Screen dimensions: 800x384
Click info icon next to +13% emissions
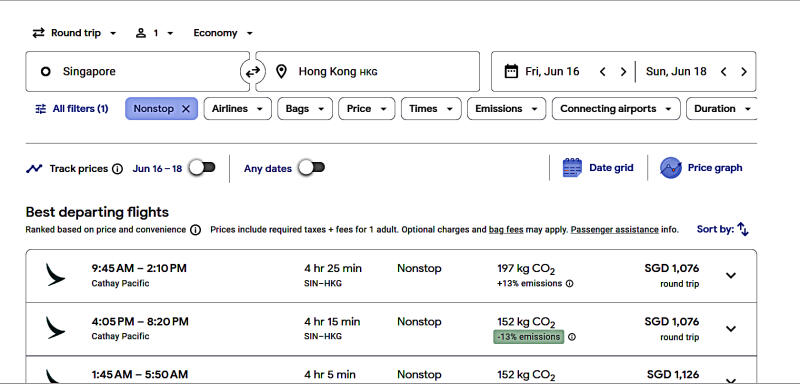pos(569,284)
